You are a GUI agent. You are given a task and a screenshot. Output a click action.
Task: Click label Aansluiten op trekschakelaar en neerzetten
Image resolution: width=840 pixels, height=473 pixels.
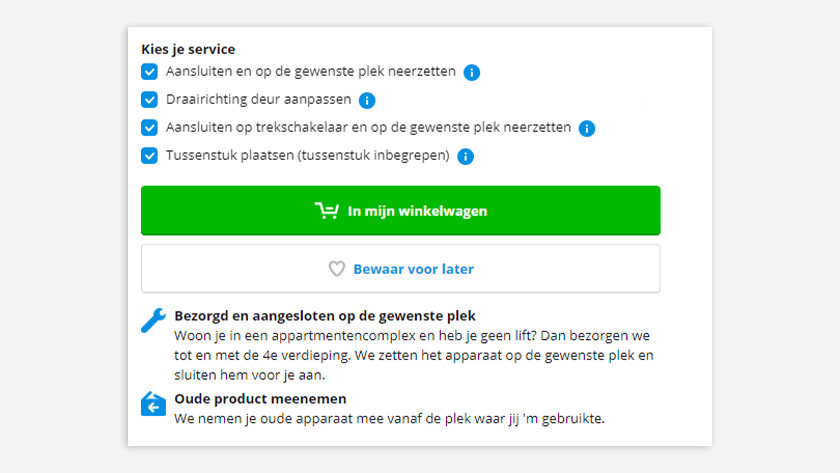click(x=369, y=127)
